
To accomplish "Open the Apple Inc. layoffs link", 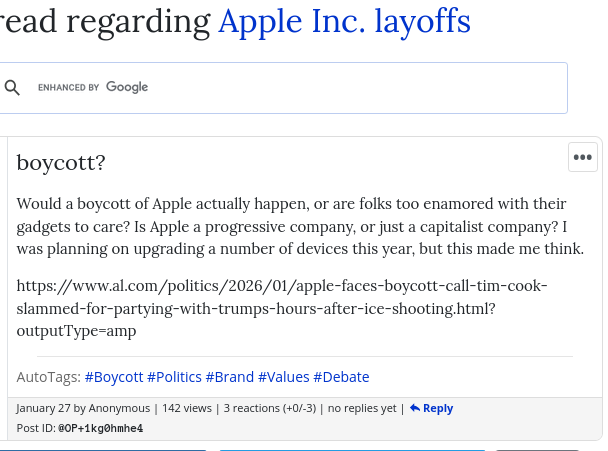I will [x=344, y=21].
